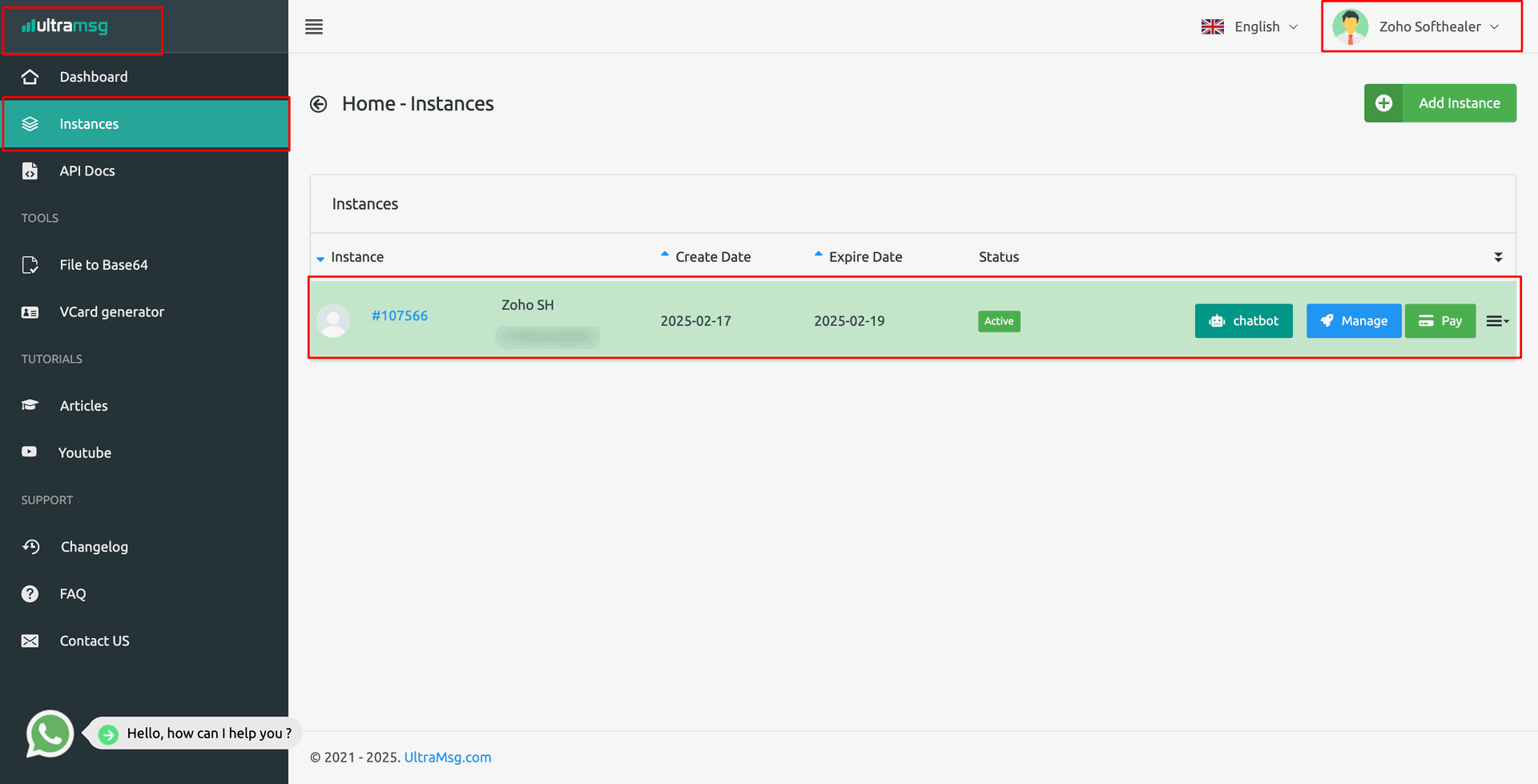Viewport: 1538px width, 784px height.
Task: Click the Zoho Softhealer profile avatar
Action: [1351, 26]
